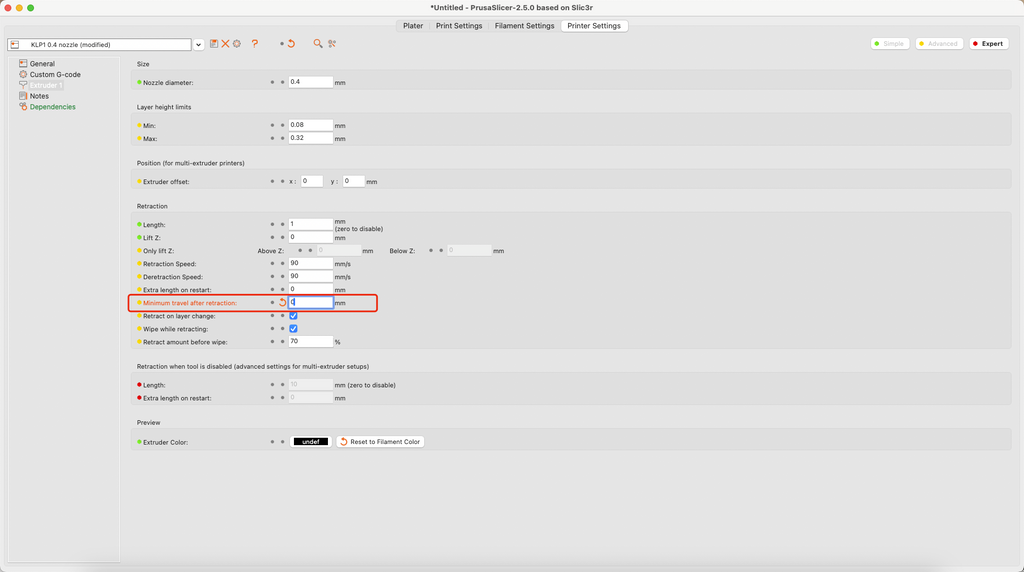Click the toolbar revert-to-system-values arrow icon
This screenshot has width=1024, height=572.
[x=291, y=44]
